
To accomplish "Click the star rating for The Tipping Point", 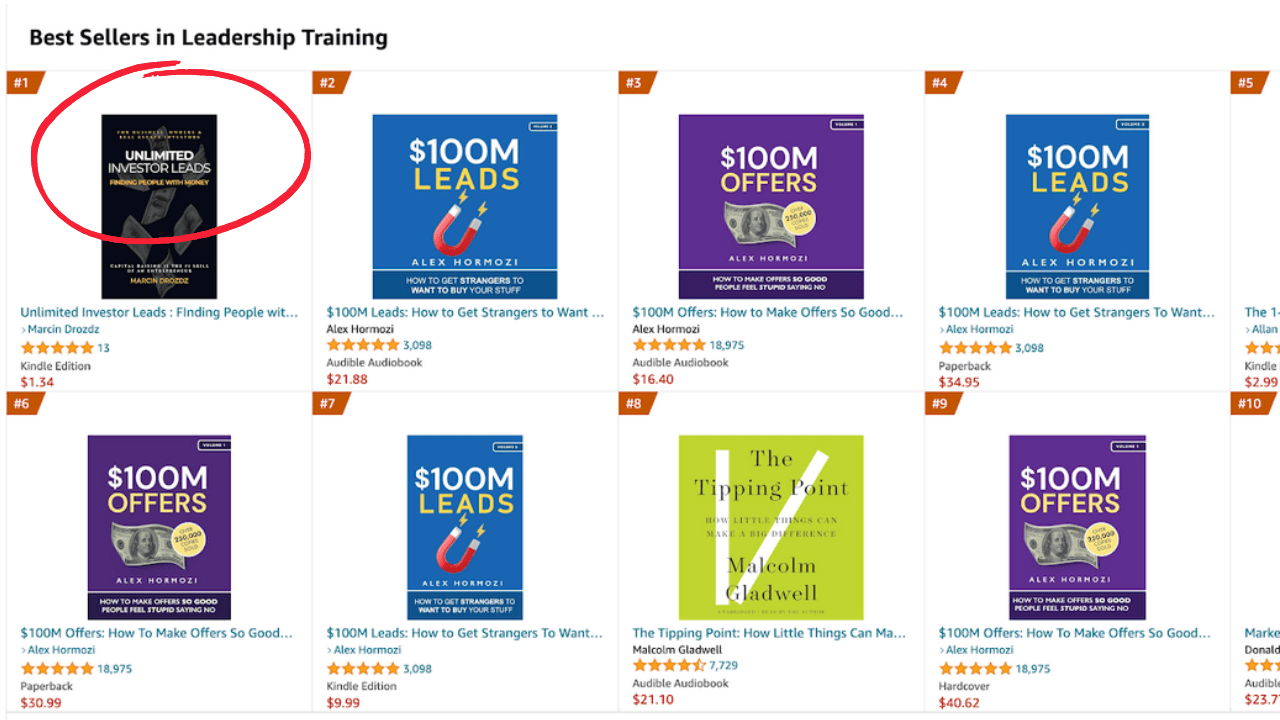I will (x=669, y=666).
